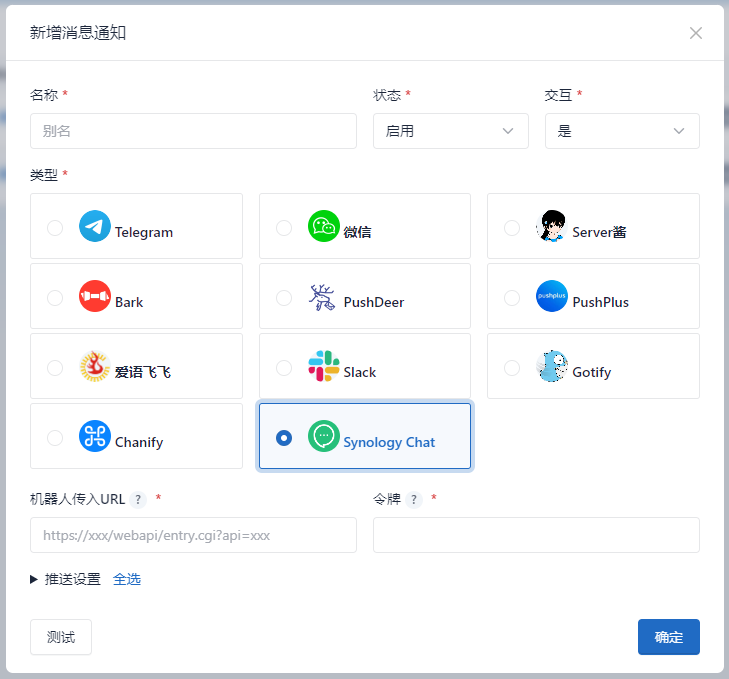
Task: Select the Server酱 radio button
Action: click(512, 228)
